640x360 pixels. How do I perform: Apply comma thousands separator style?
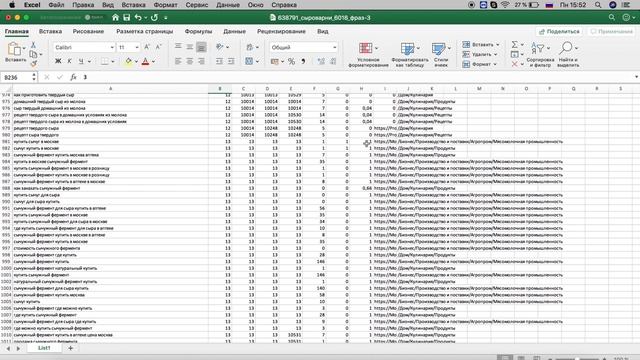(x=303, y=62)
